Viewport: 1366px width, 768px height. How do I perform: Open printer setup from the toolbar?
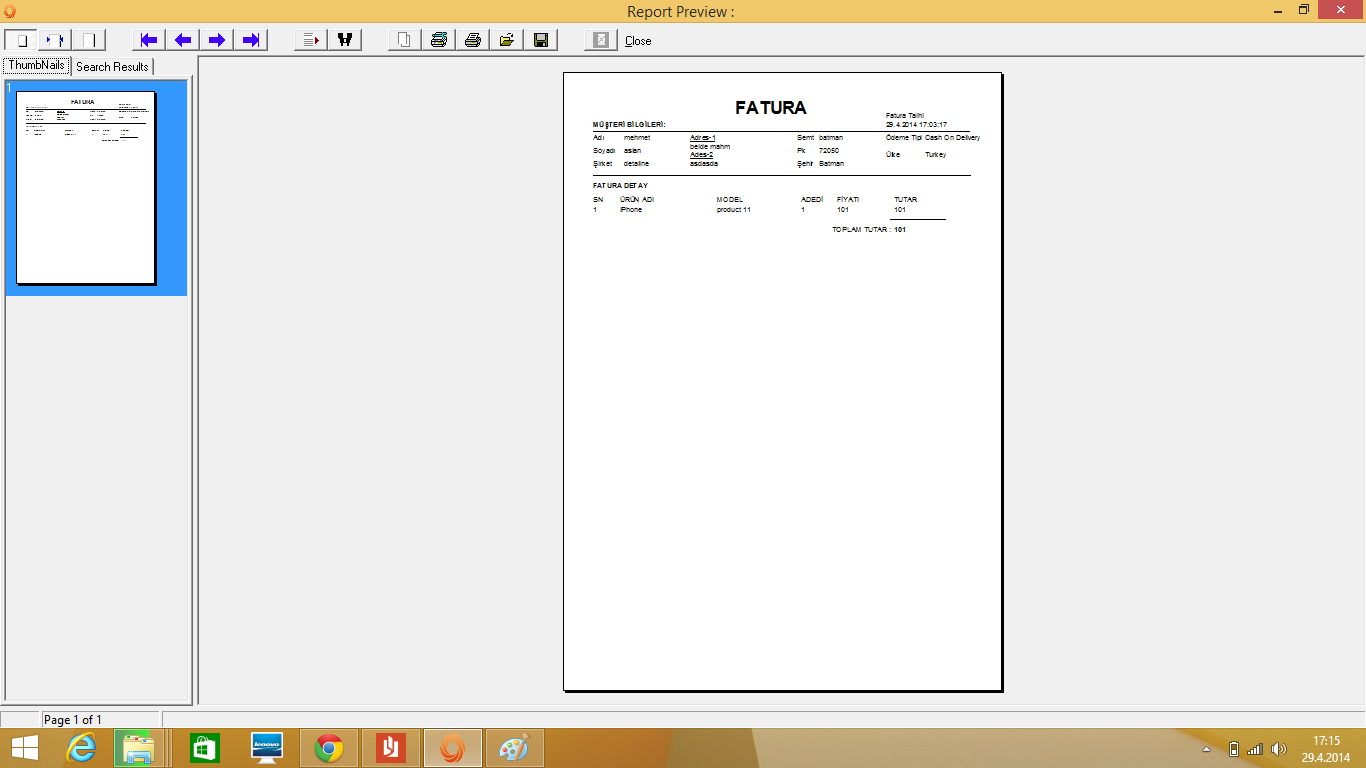(x=439, y=40)
